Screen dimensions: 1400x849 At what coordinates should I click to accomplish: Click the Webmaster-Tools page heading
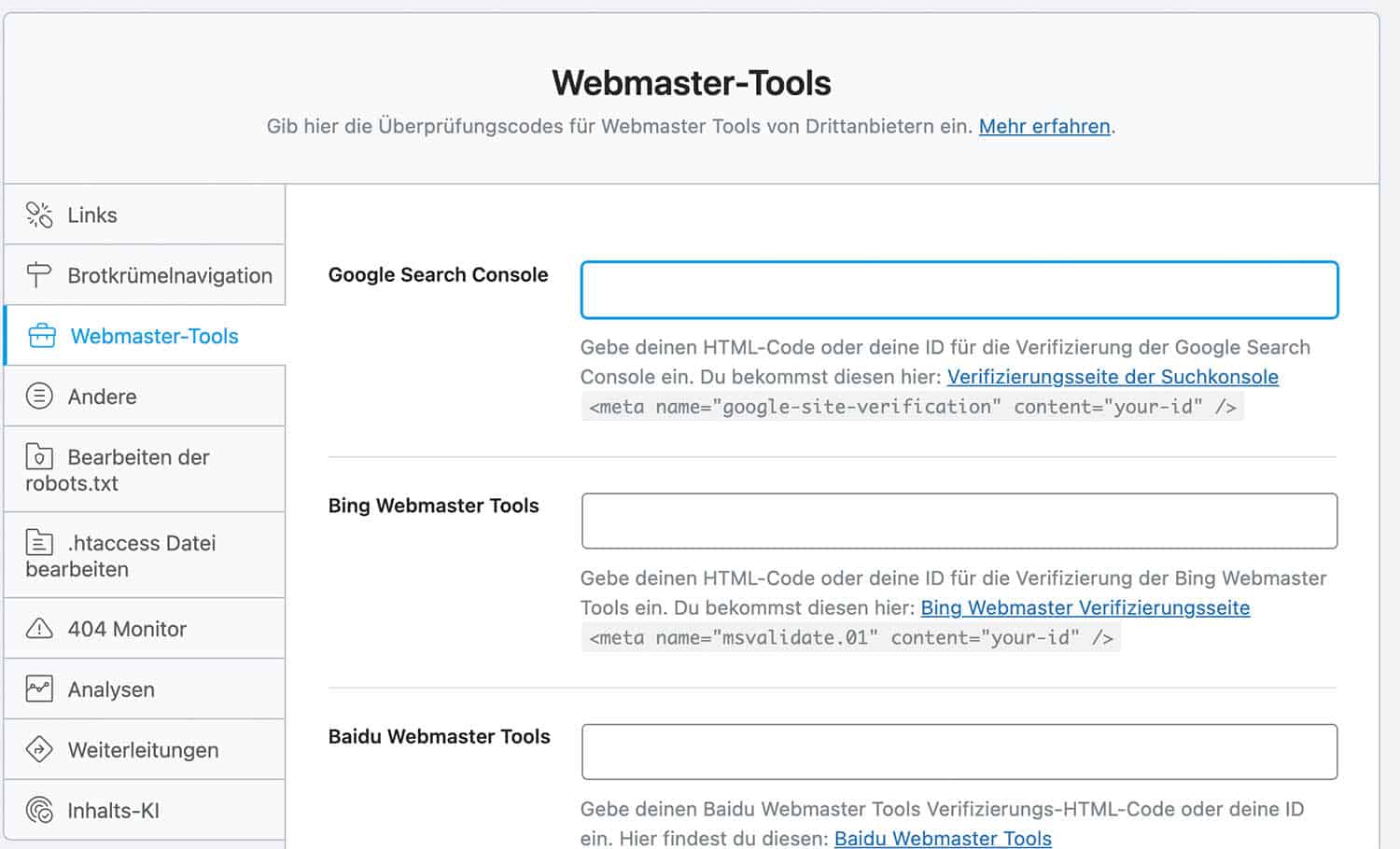click(692, 83)
